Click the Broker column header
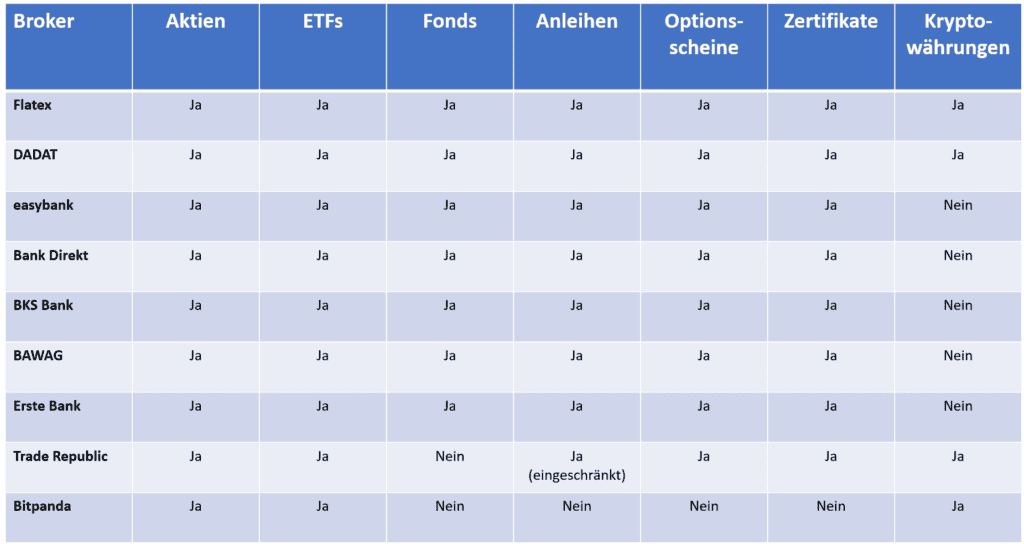 tap(44, 21)
